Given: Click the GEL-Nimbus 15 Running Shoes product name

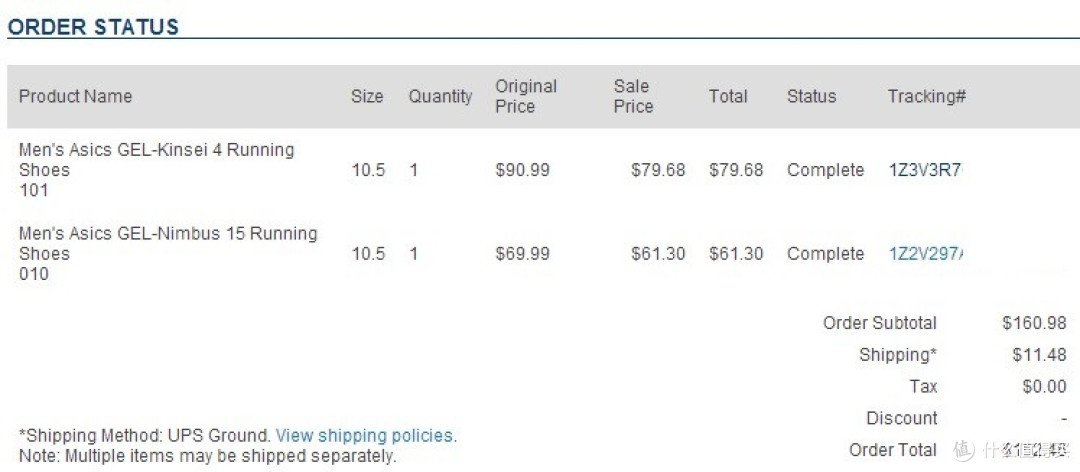Looking at the screenshot, I should (168, 243).
